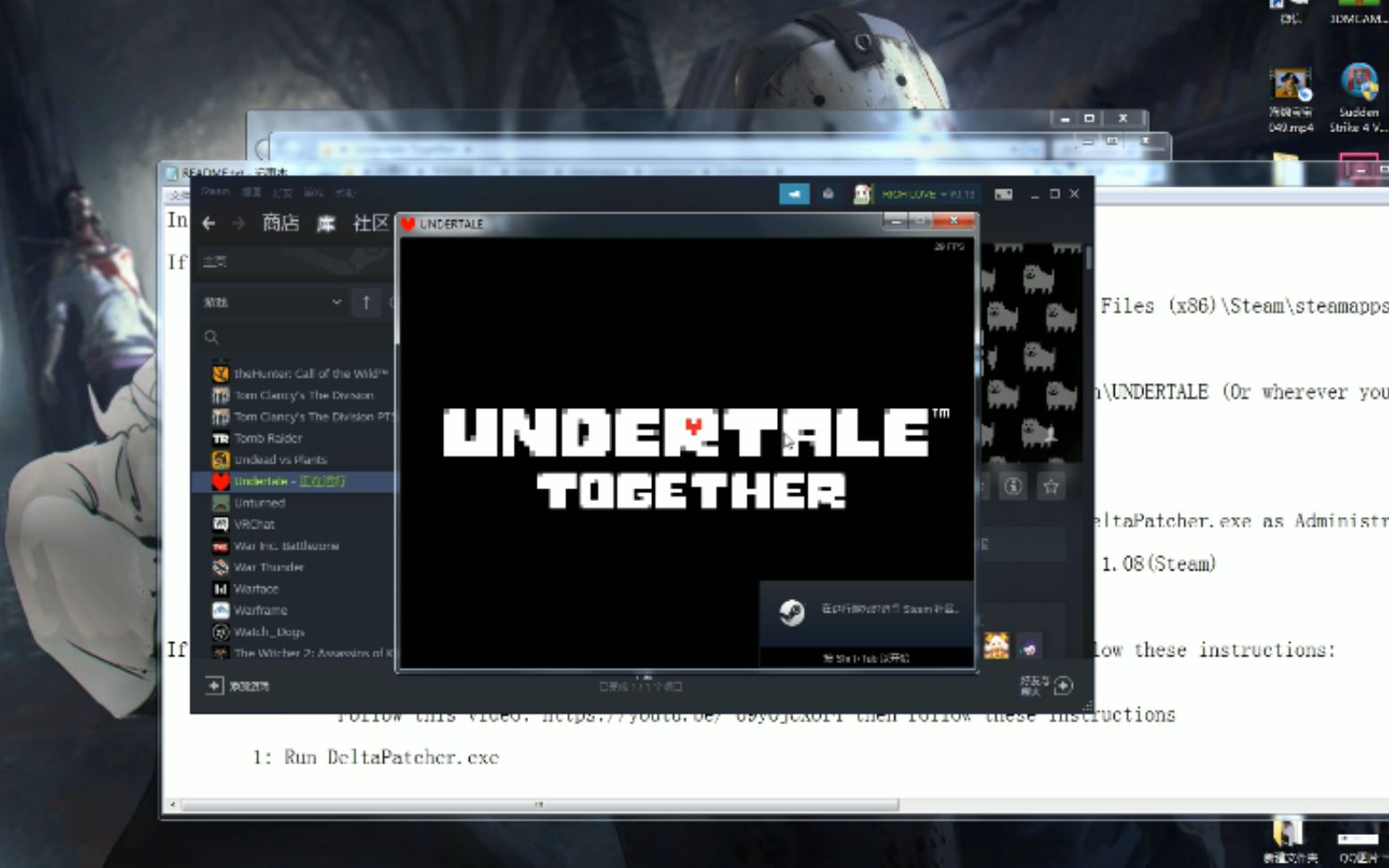Toggle the sort order arrow in the sidebar
This screenshot has width=1389, height=868.
[366, 303]
